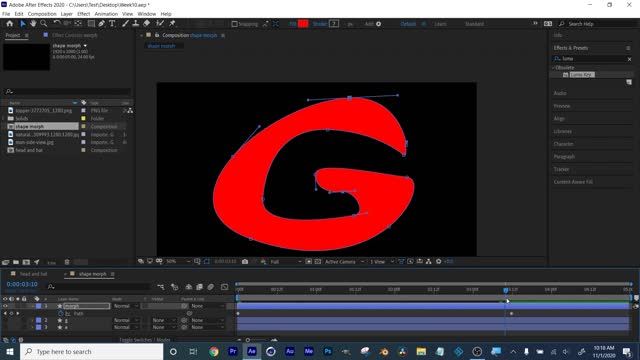Click the Search Help field

[x=598, y=24]
